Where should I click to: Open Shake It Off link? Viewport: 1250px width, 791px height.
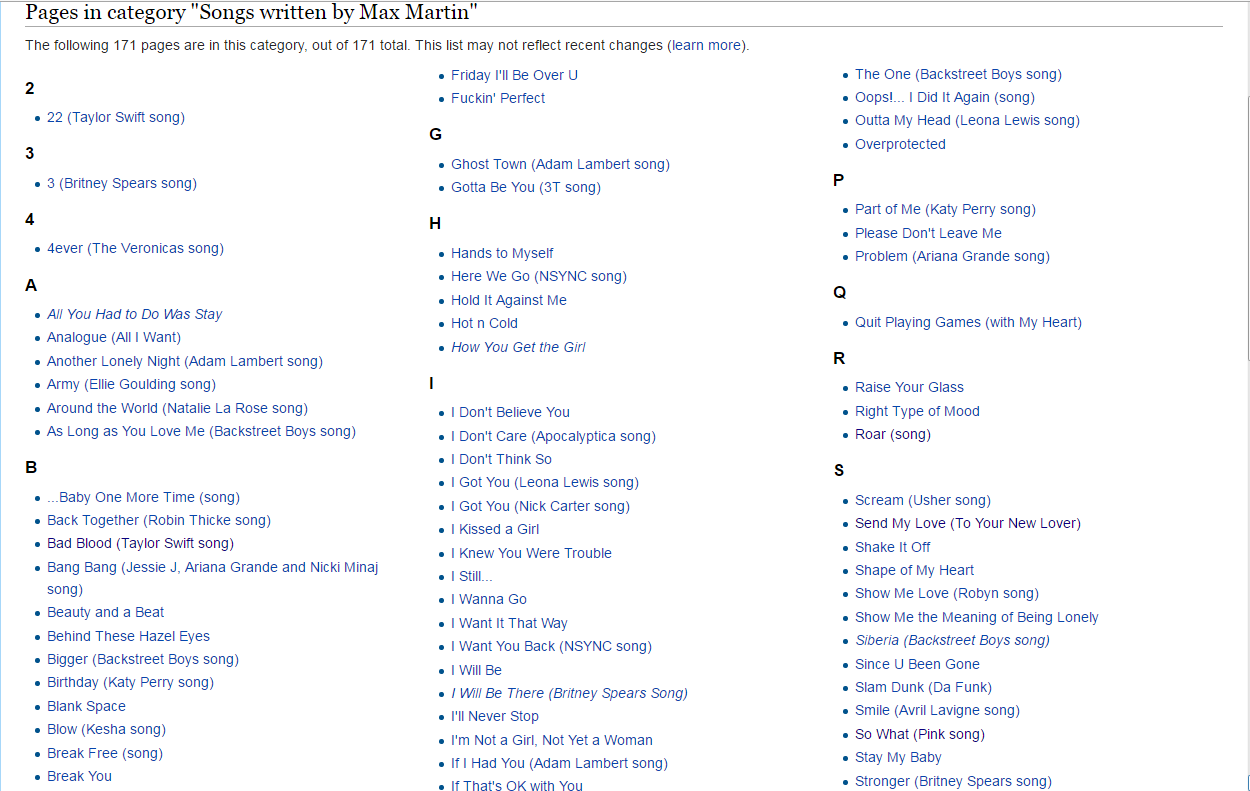click(892, 547)
